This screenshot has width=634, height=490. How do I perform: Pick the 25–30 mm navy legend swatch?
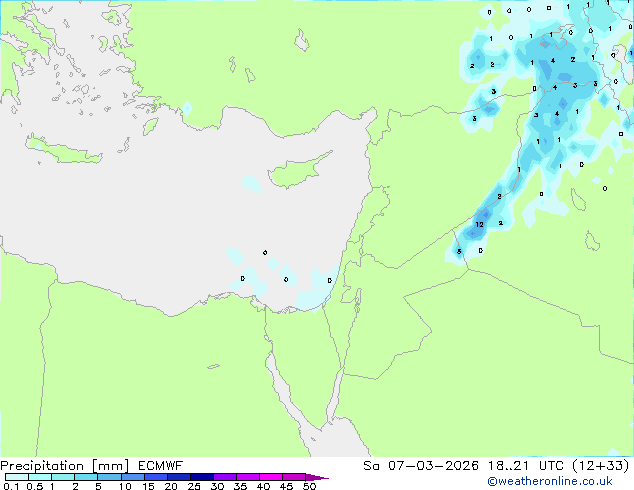click(x=202, y=477)
